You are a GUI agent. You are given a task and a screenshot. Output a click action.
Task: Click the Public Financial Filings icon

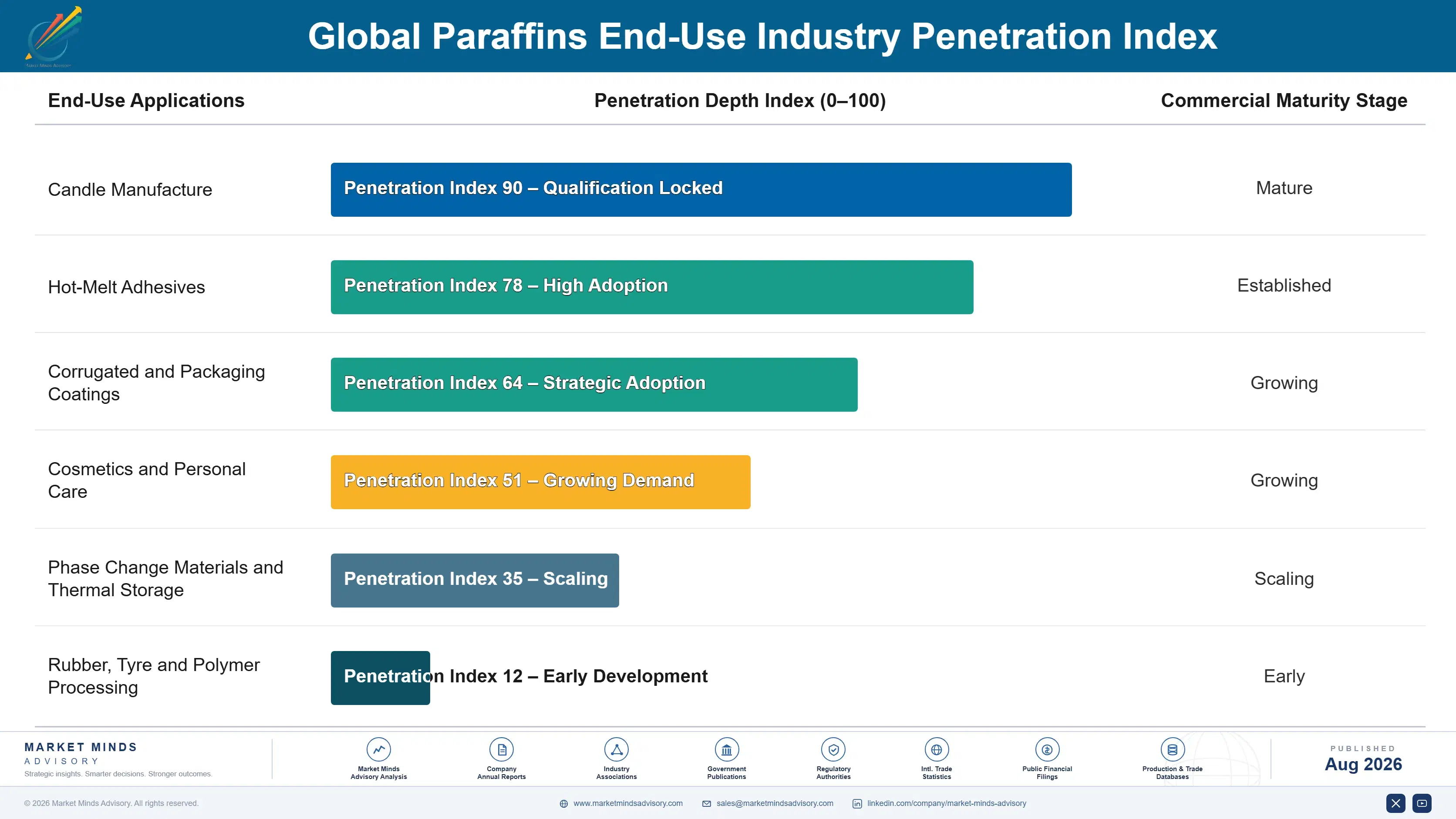(1047, 749)
